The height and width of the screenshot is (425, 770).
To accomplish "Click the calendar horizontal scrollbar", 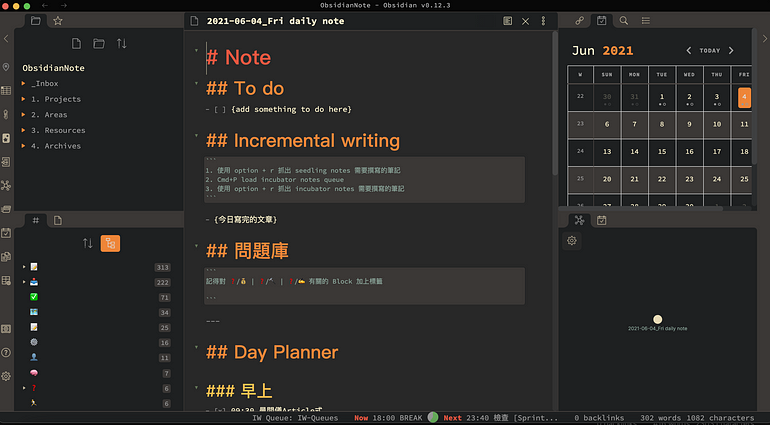I will pos(641,208).
